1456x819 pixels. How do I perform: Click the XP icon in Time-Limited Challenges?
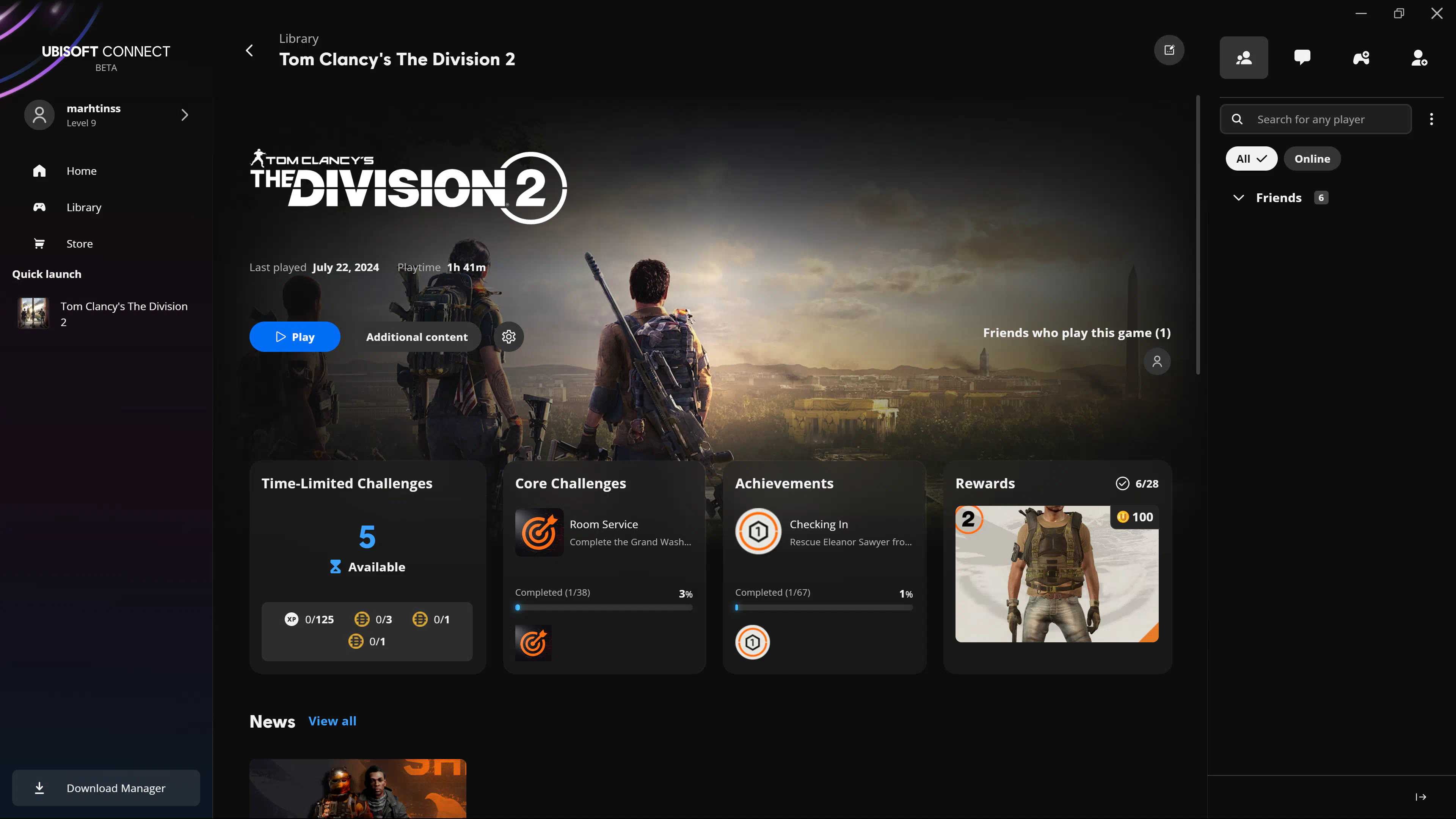pos(291,620)
